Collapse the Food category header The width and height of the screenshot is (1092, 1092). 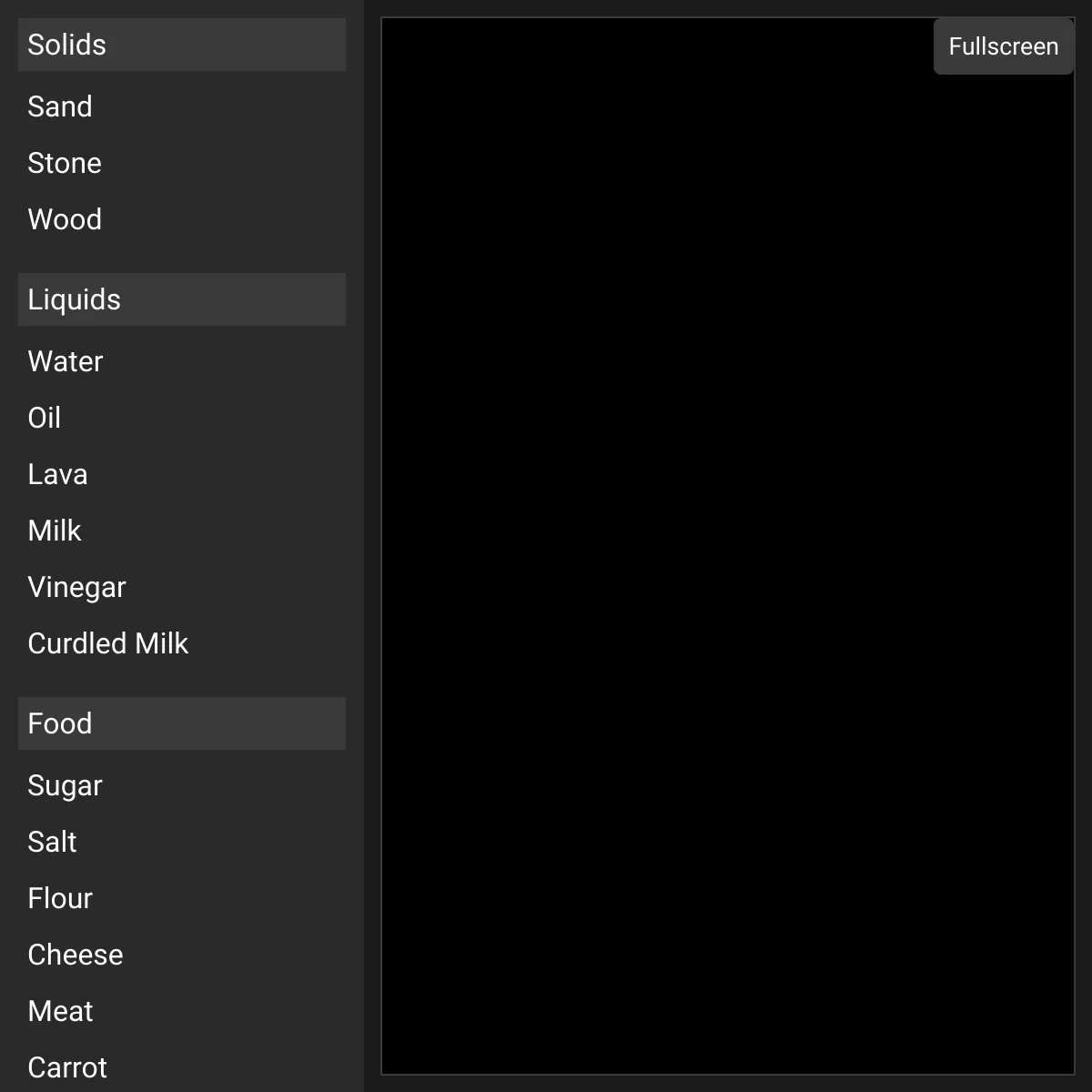(x=182, y=723)
